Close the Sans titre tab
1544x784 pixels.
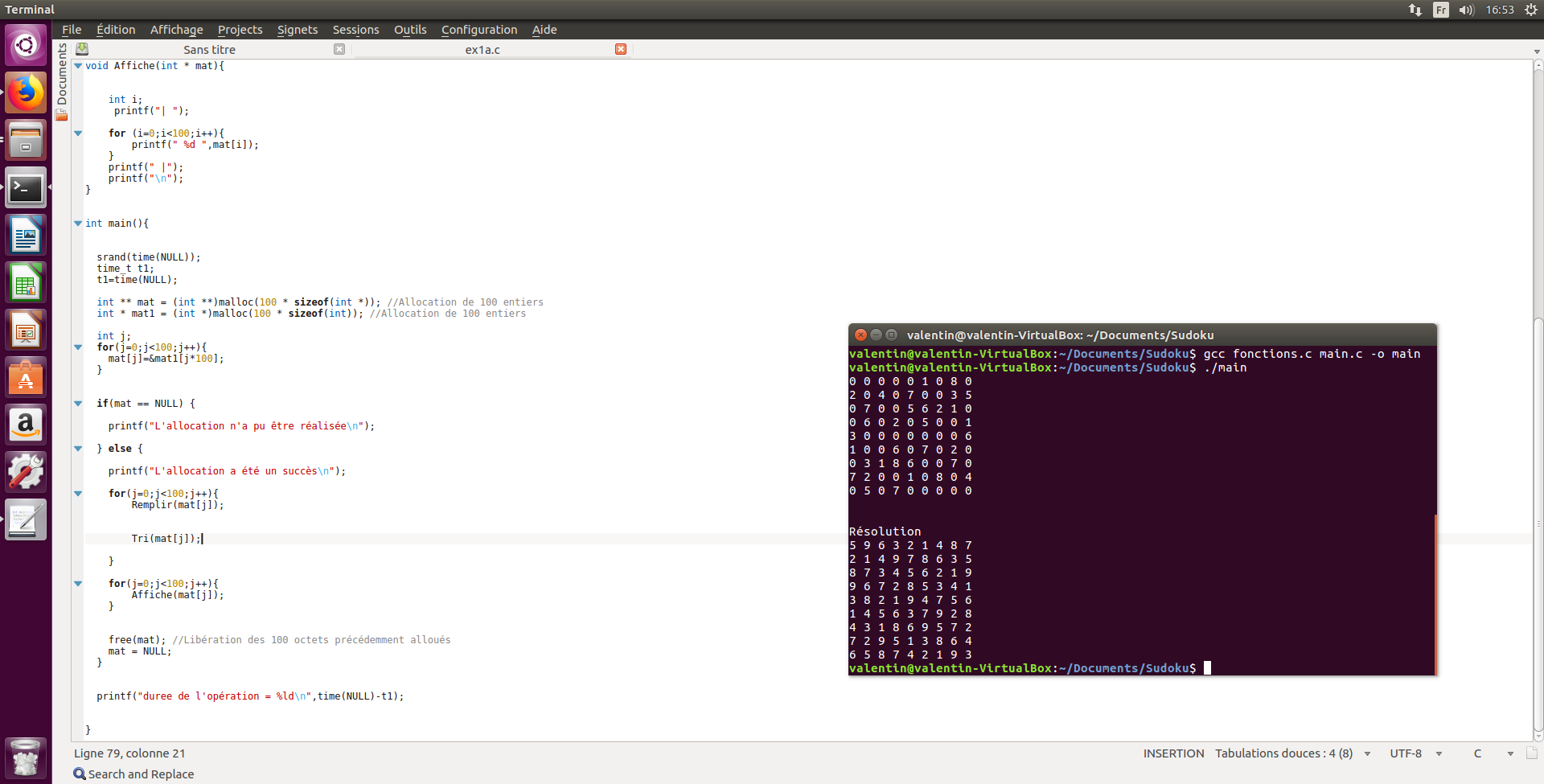click(339, 50)
